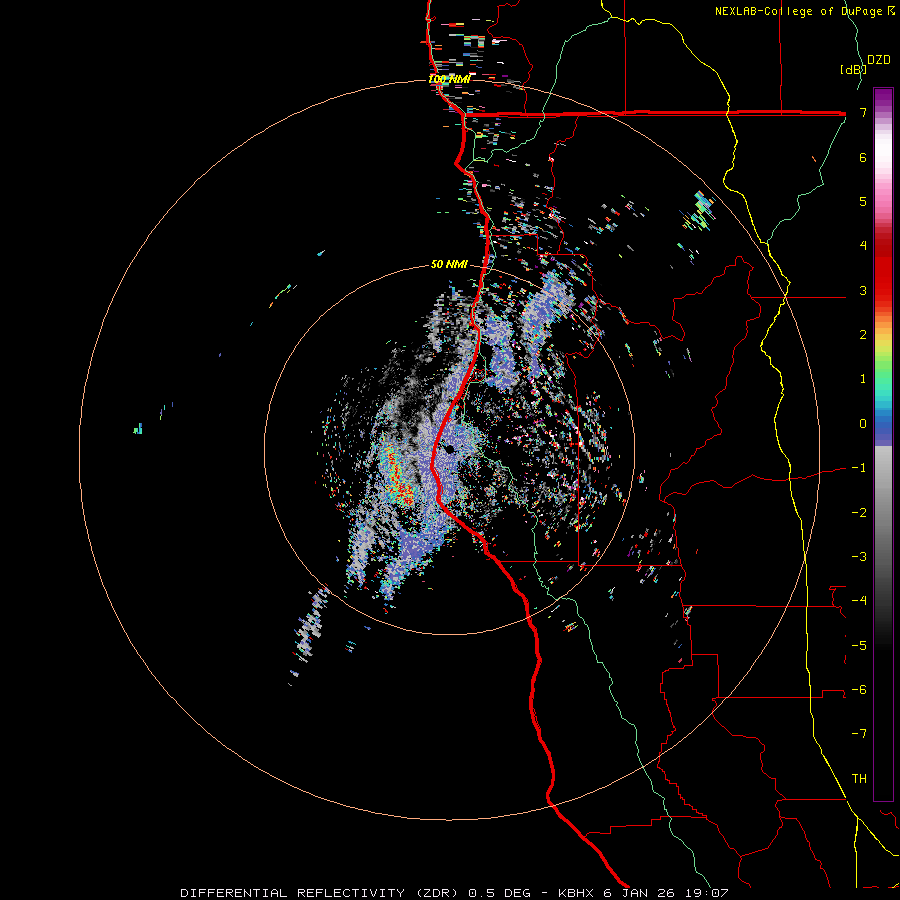Click the black radar site dot at center
This screenshot has height=900, width=900.
click(x=449, y=449)
